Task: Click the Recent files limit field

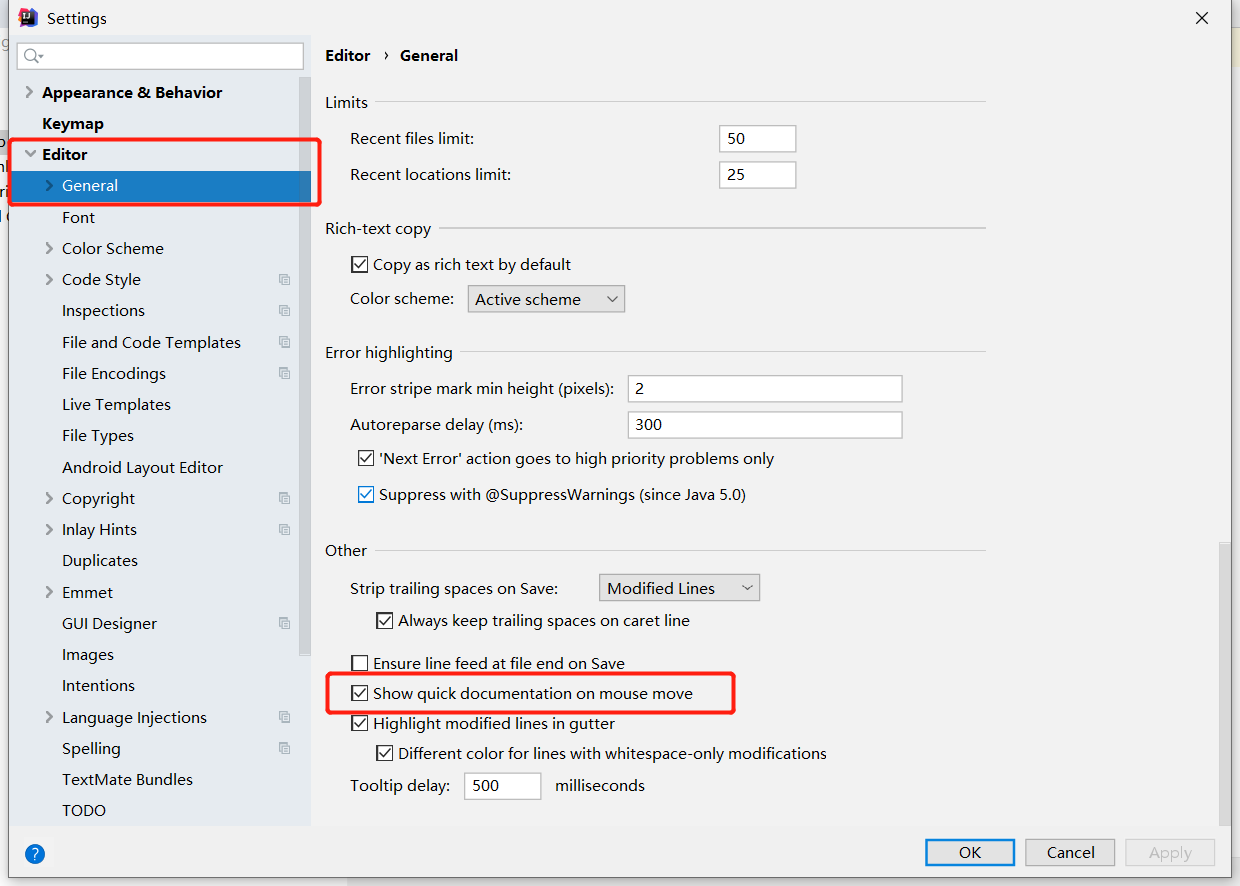Action: pos(757,139)
